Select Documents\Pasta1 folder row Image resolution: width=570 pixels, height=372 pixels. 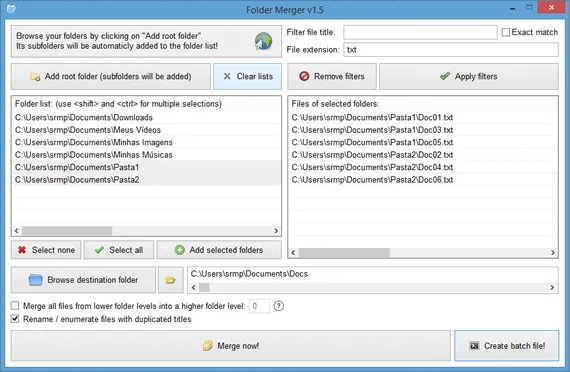click(x=146, y=167)
